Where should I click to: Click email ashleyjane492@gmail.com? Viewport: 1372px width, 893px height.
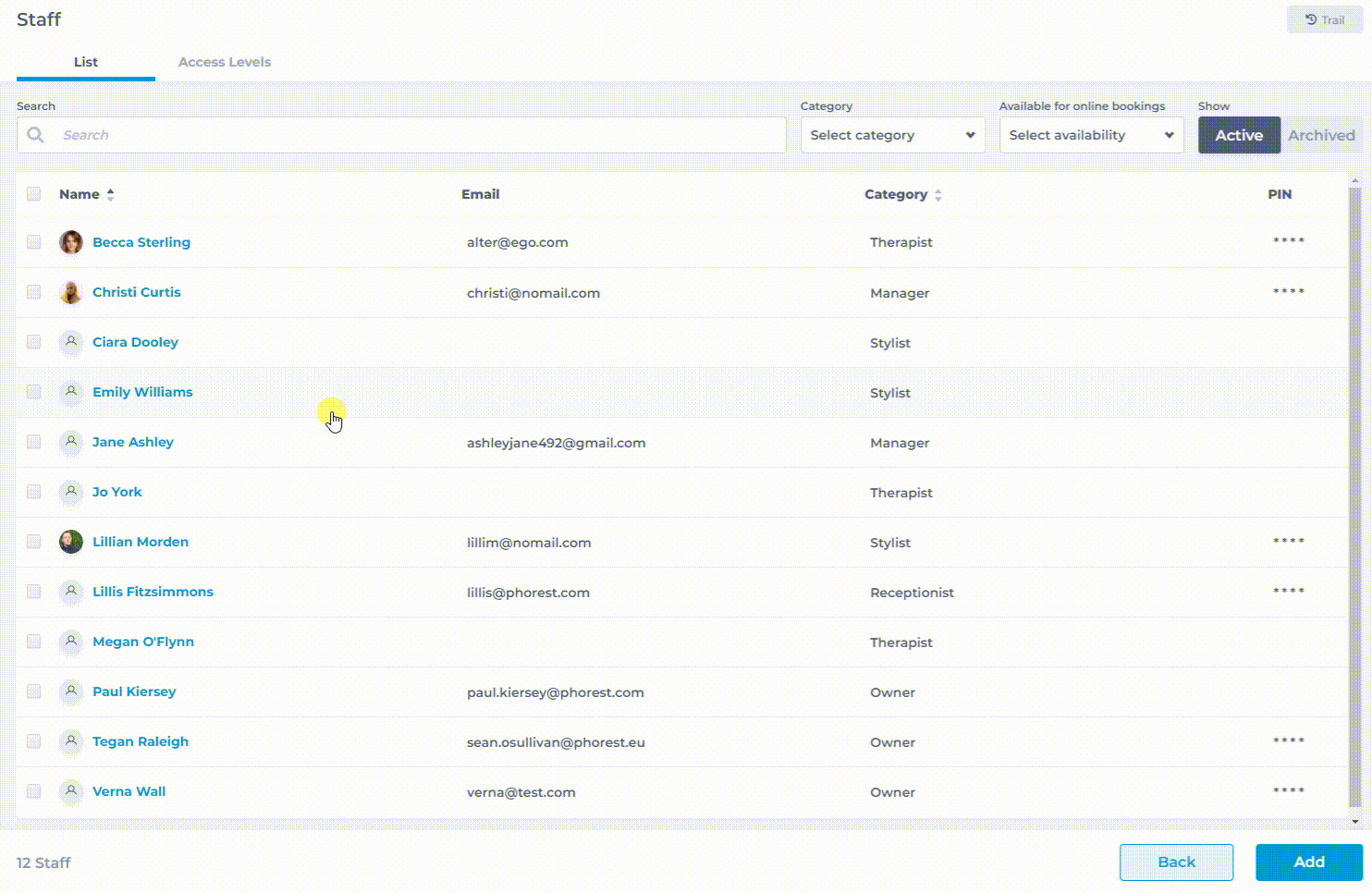(557, 443)
